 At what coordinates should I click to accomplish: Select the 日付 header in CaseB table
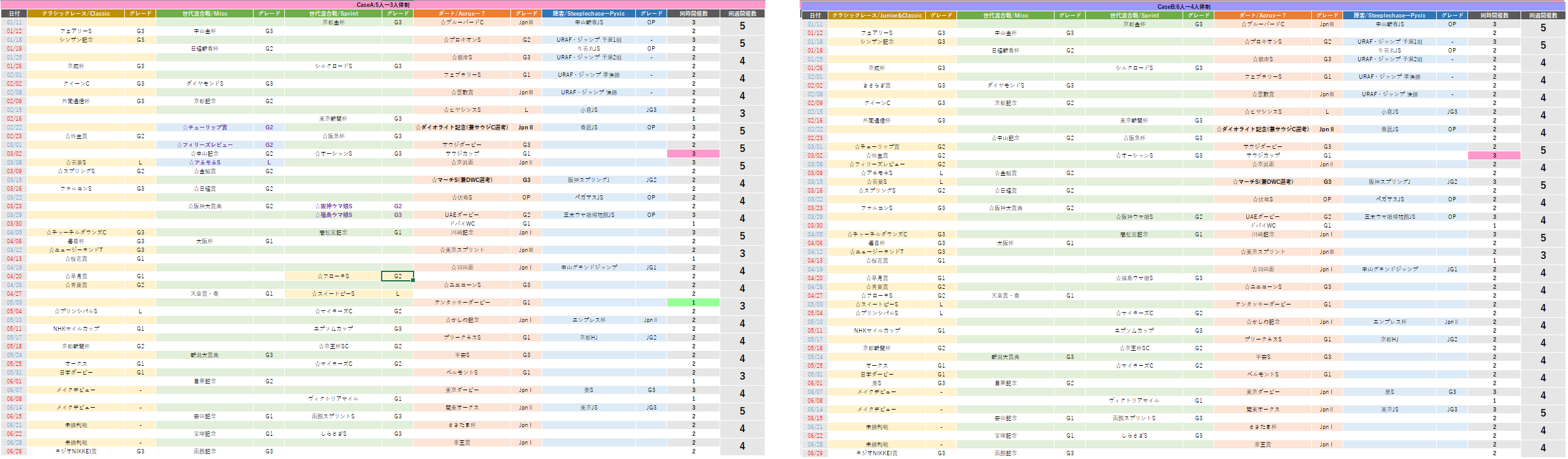point(815,15)
